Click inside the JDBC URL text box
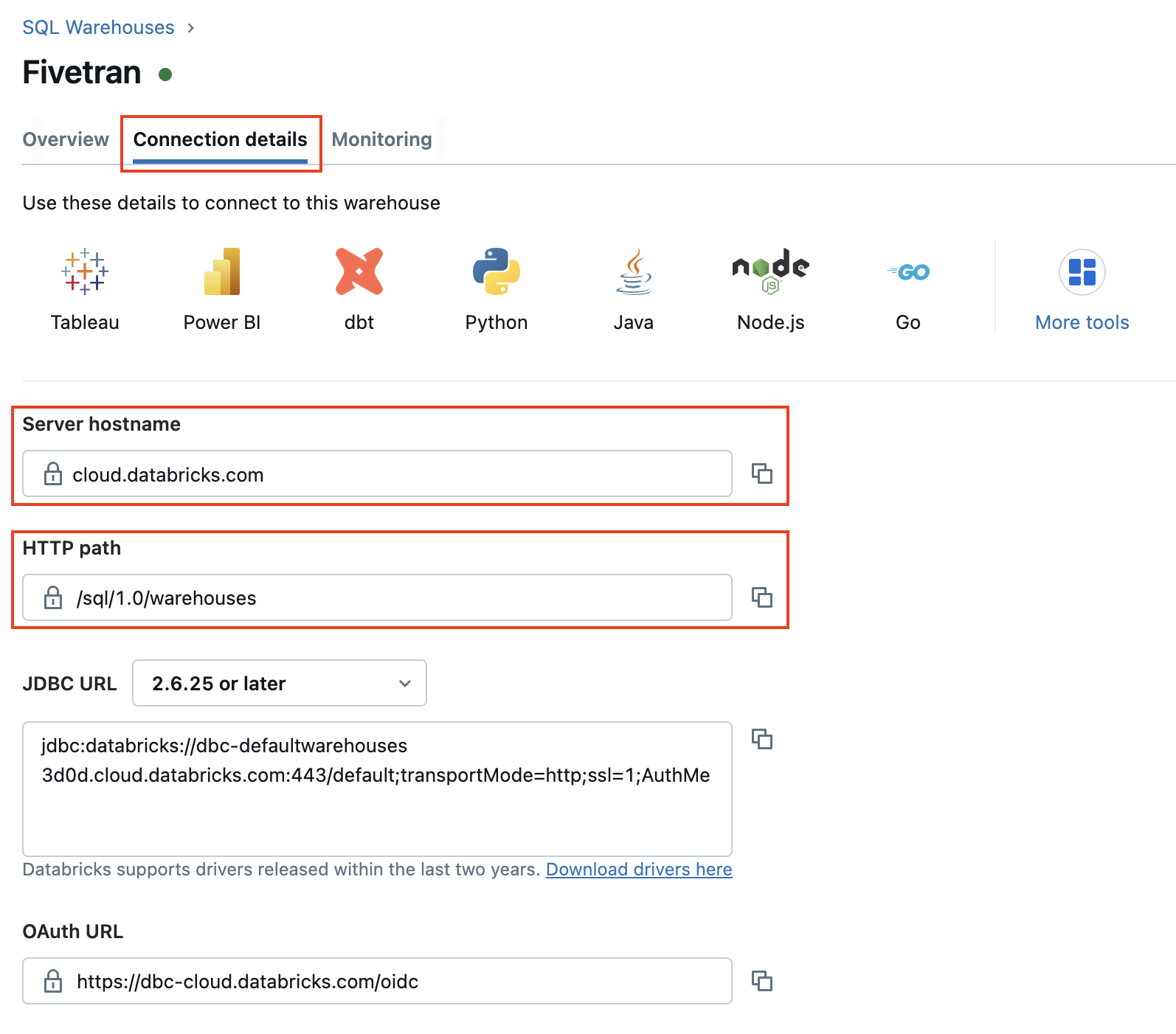 pyautogui.click(x=377, y=789)
